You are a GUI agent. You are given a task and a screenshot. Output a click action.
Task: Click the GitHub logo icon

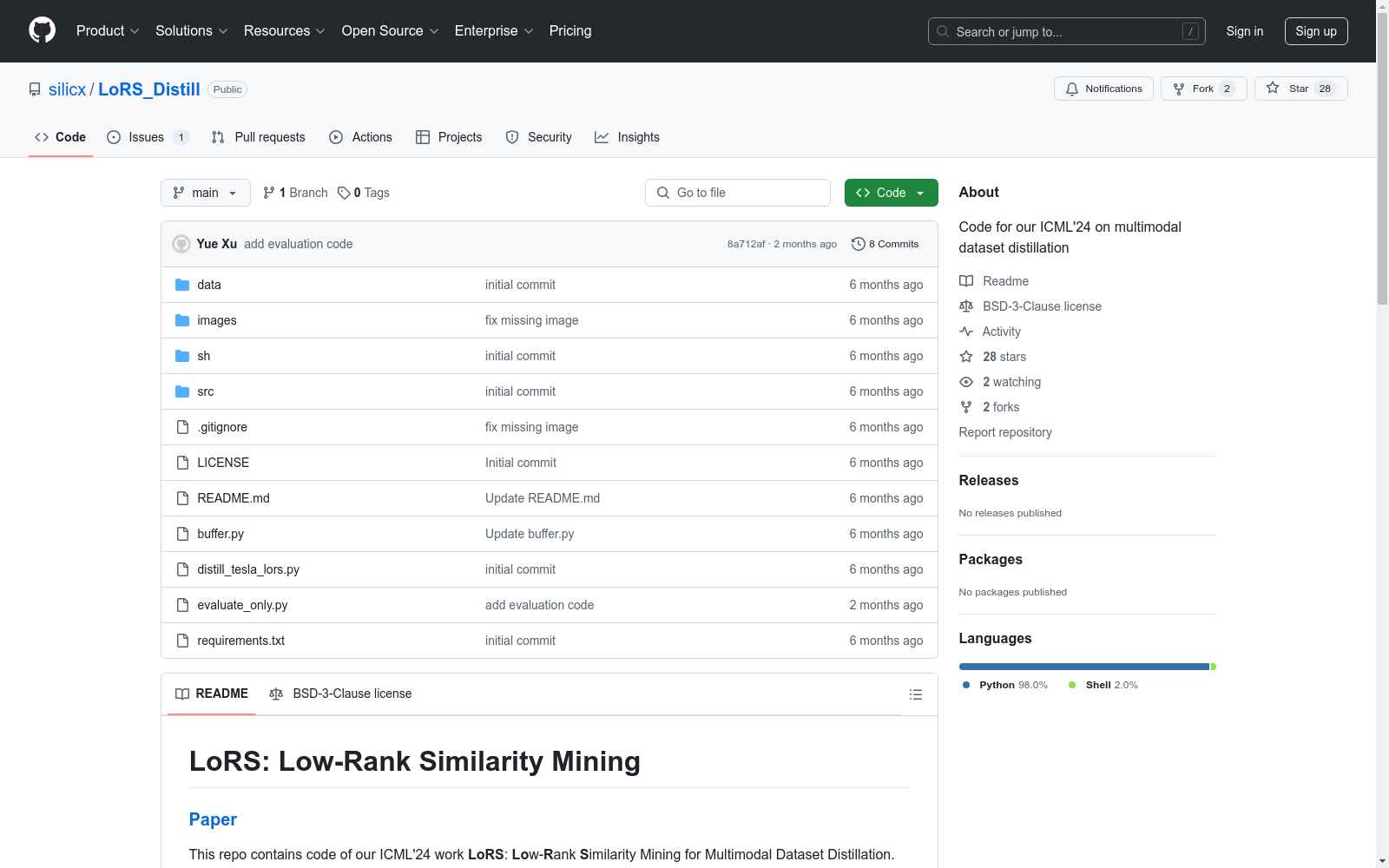pyautogui.click(x=42, y=30)
